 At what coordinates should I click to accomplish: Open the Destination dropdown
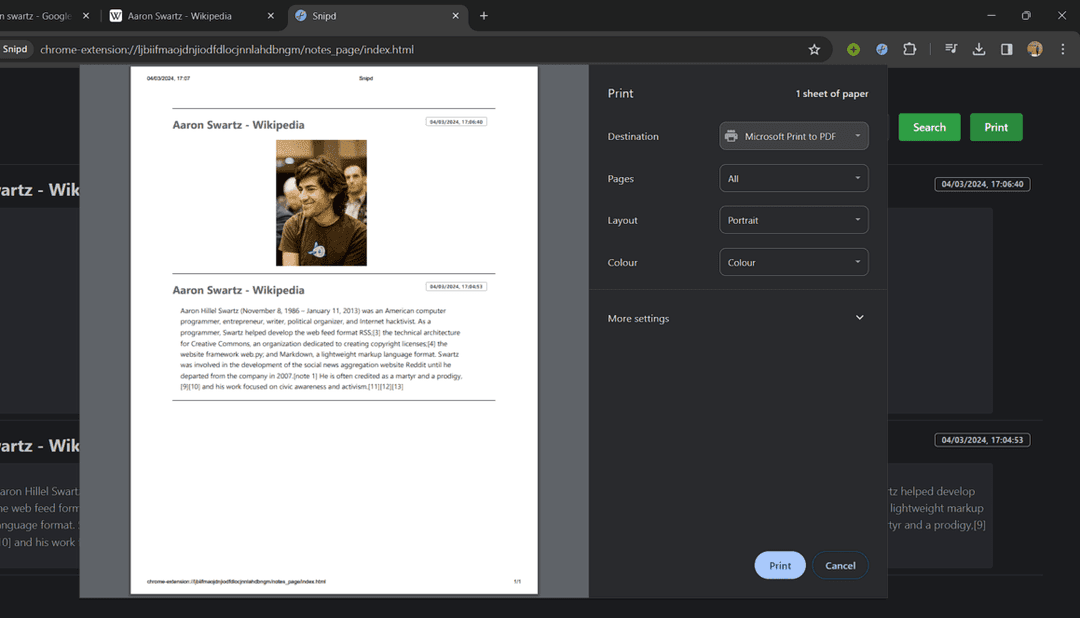click(793, 136)
